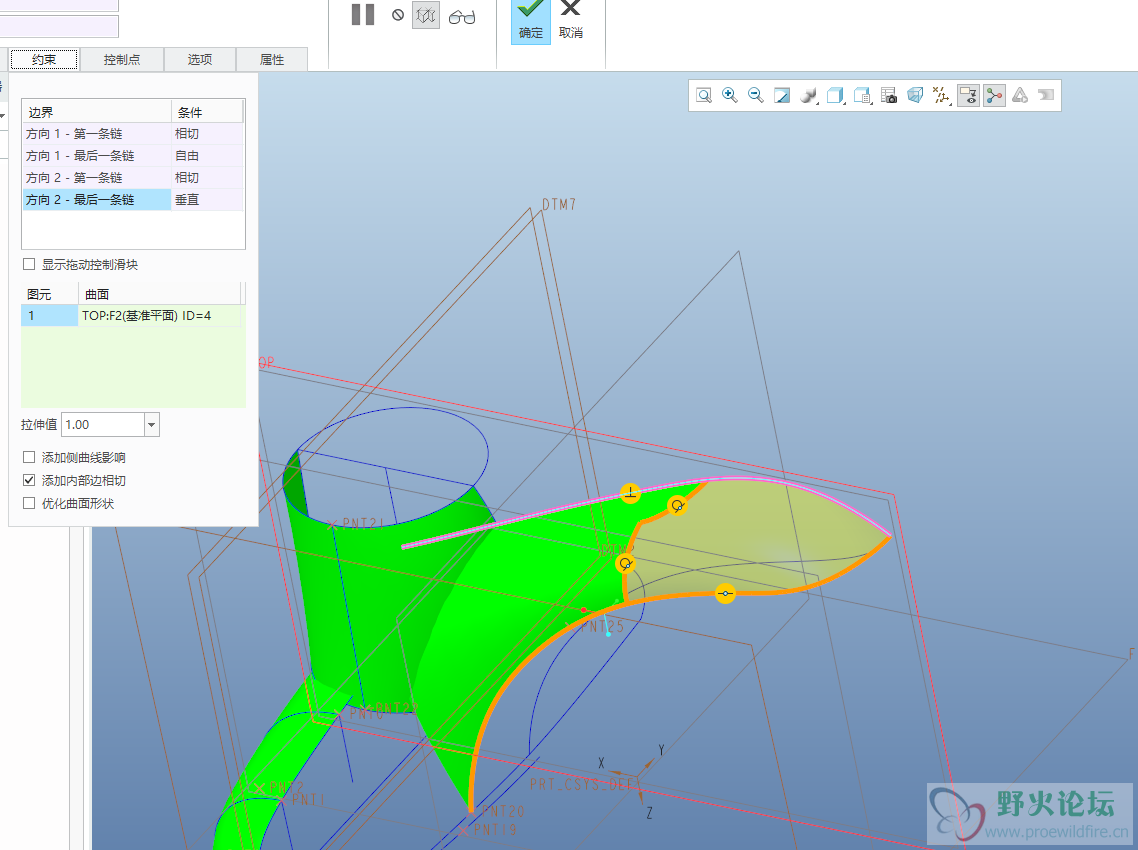Select the DTM7 datum plane label
Viewport: 1138px width, 850px height.
point(559,205)
